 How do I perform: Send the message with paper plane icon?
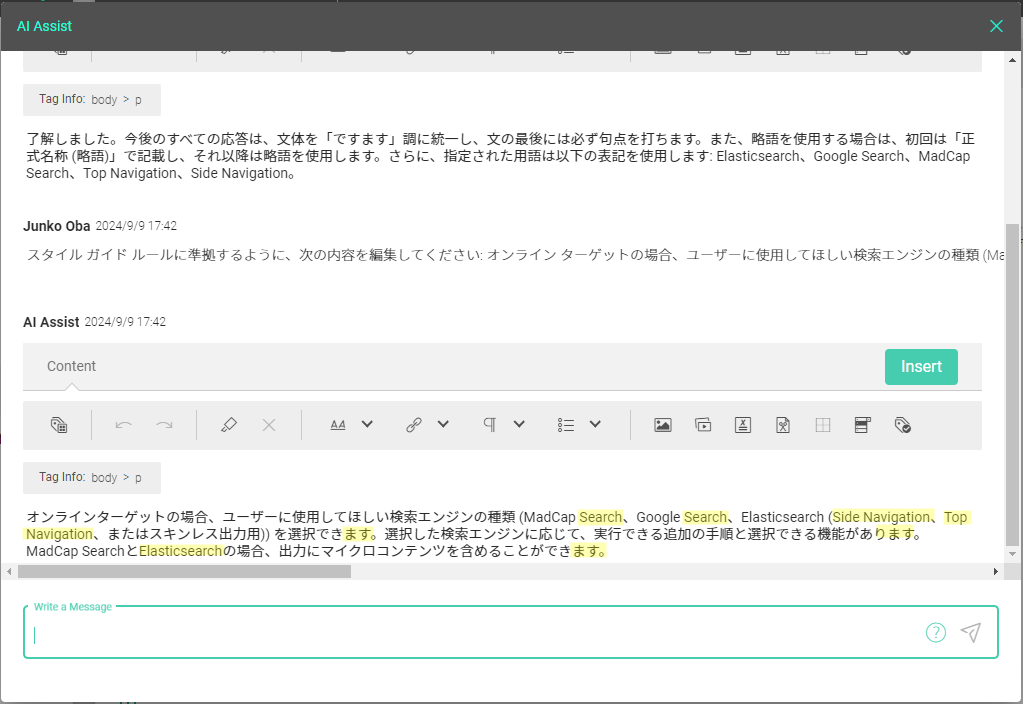971,632
